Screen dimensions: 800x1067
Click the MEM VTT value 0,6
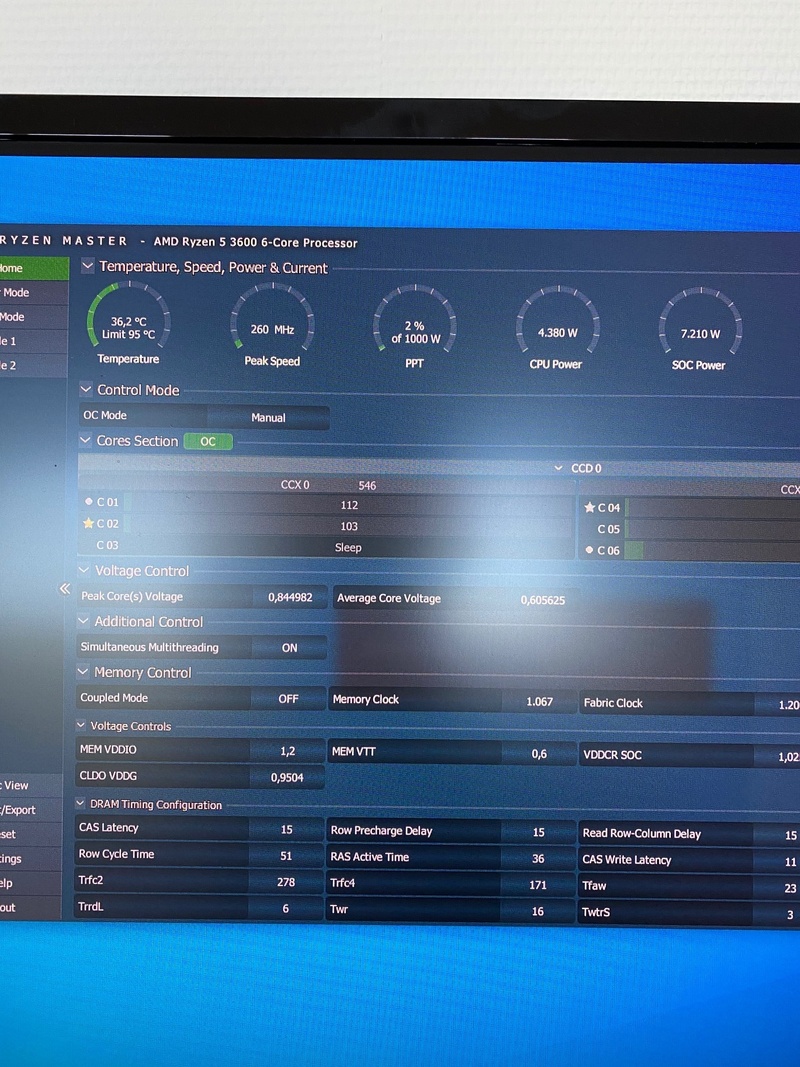click(x=539, y=753)
